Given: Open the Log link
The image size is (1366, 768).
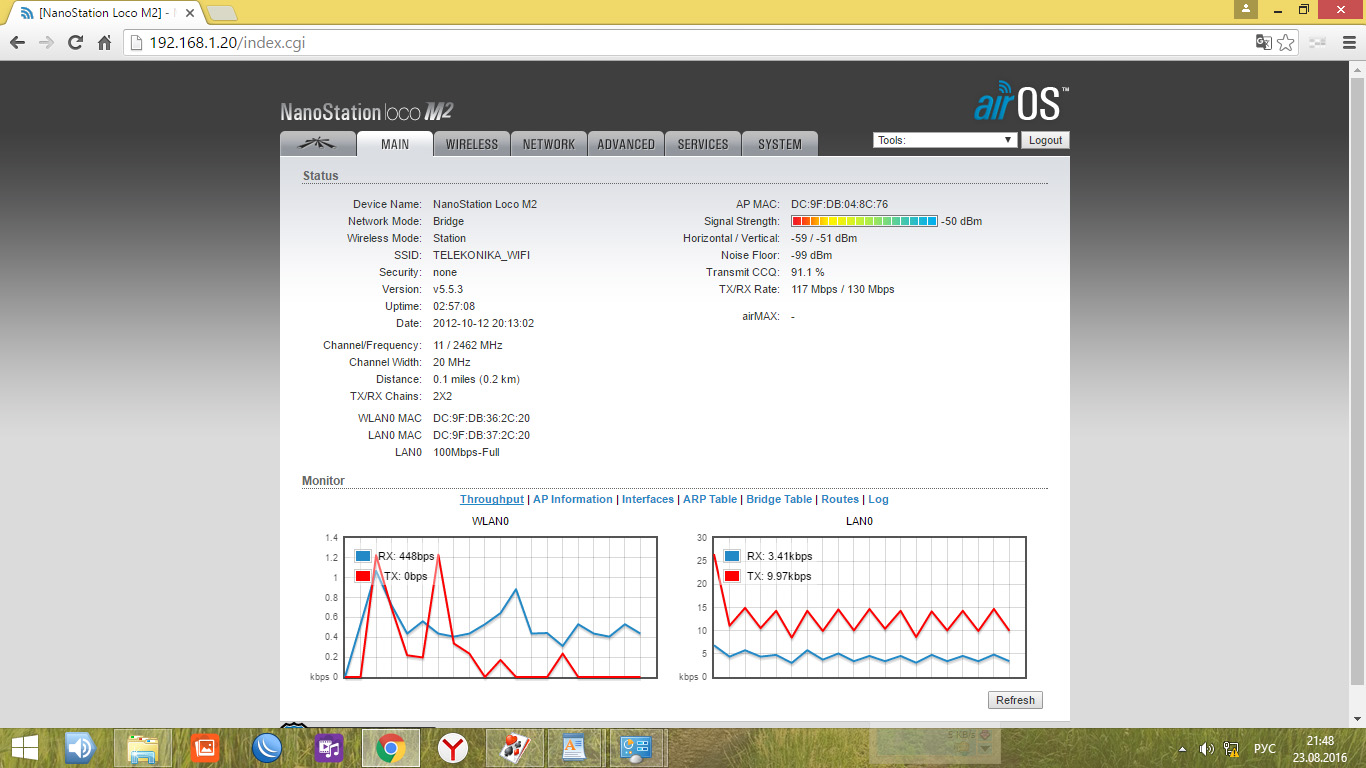Looking at the screenshot, I should pos(878,499).
